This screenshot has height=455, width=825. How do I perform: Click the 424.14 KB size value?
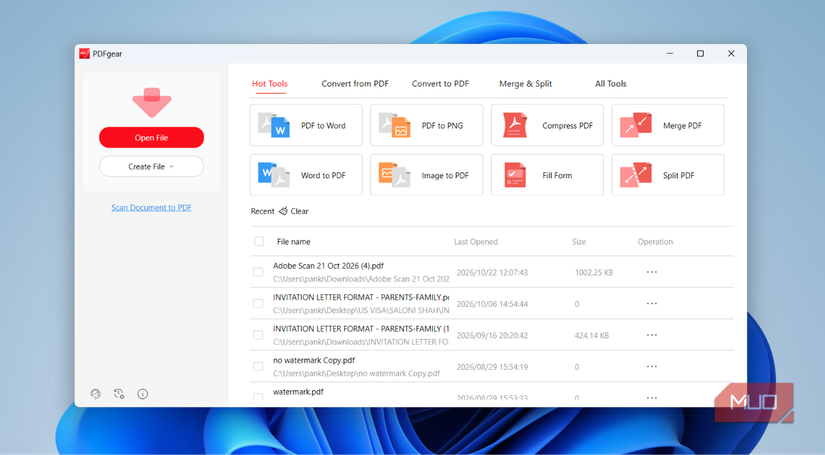pos(591,335)
